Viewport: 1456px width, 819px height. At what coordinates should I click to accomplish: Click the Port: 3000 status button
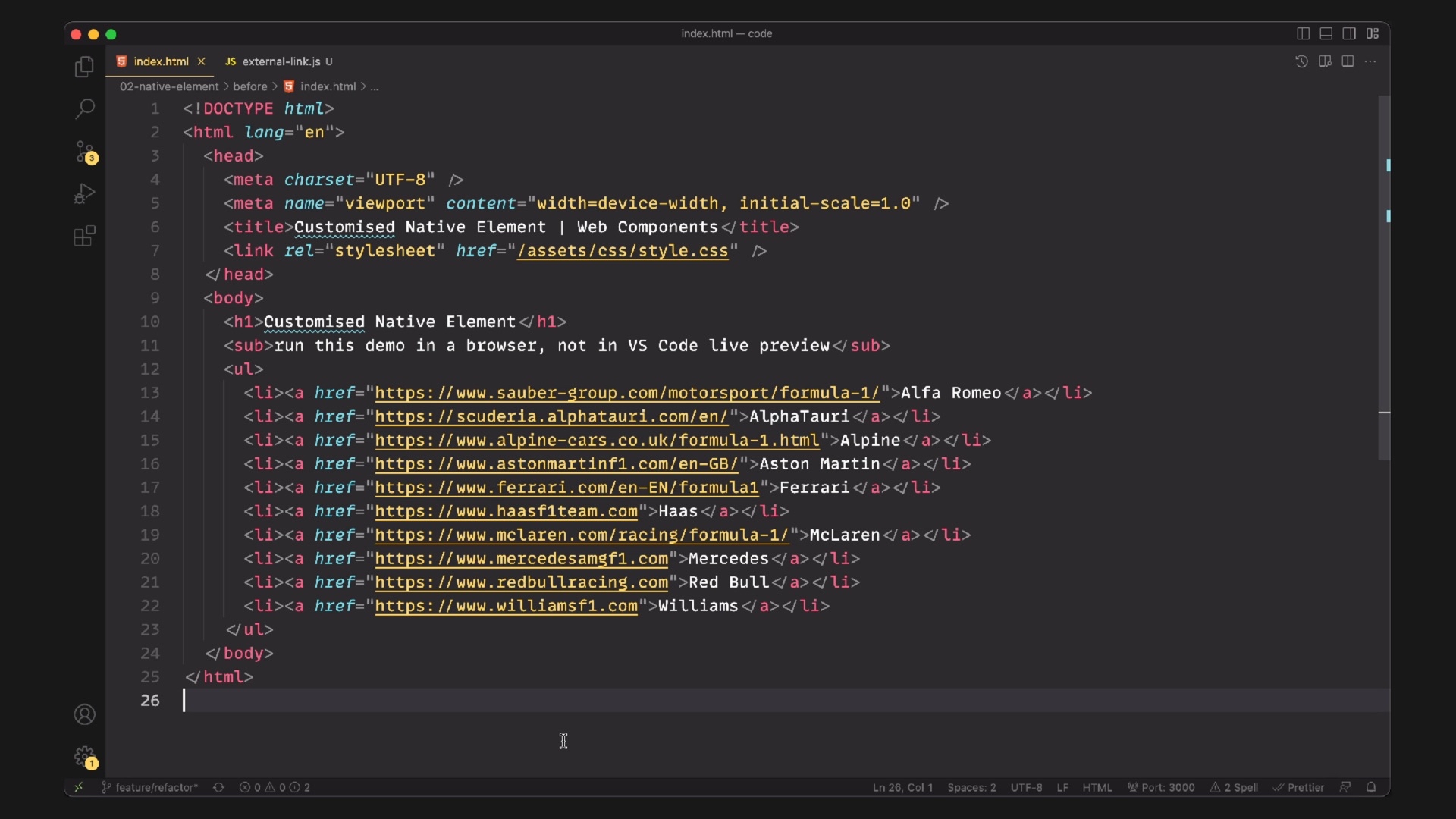pos(1161,787)
